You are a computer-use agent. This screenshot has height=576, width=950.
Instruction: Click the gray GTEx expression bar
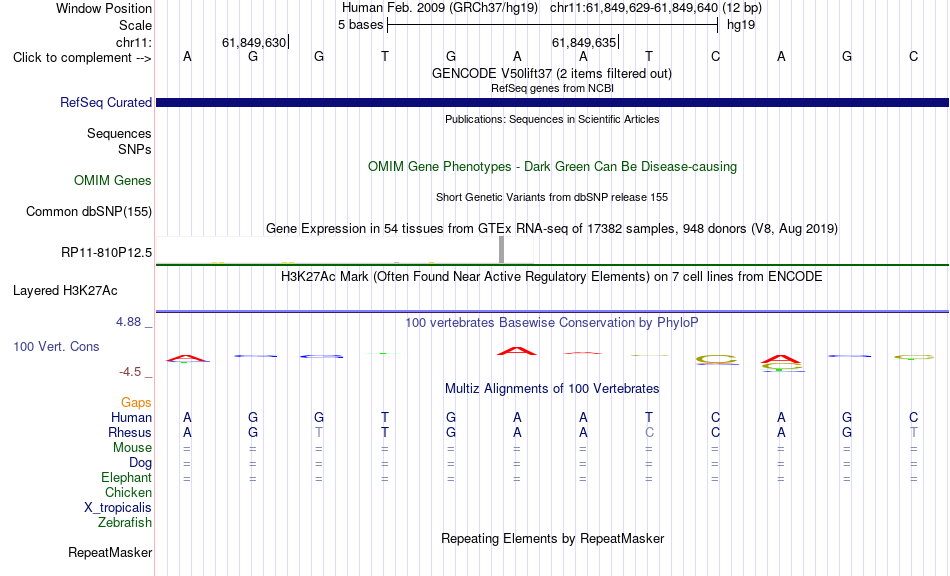pos(501,250)
